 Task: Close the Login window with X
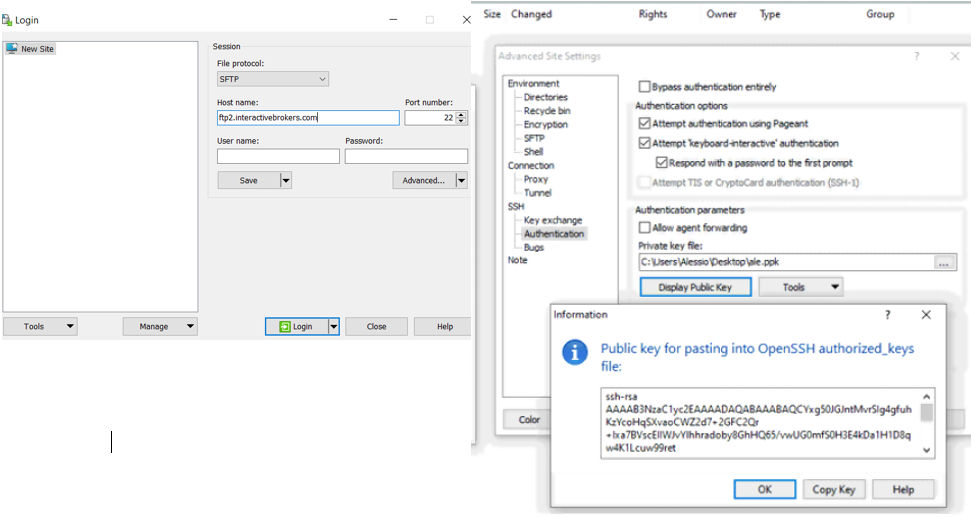click(x=466, y=20)
